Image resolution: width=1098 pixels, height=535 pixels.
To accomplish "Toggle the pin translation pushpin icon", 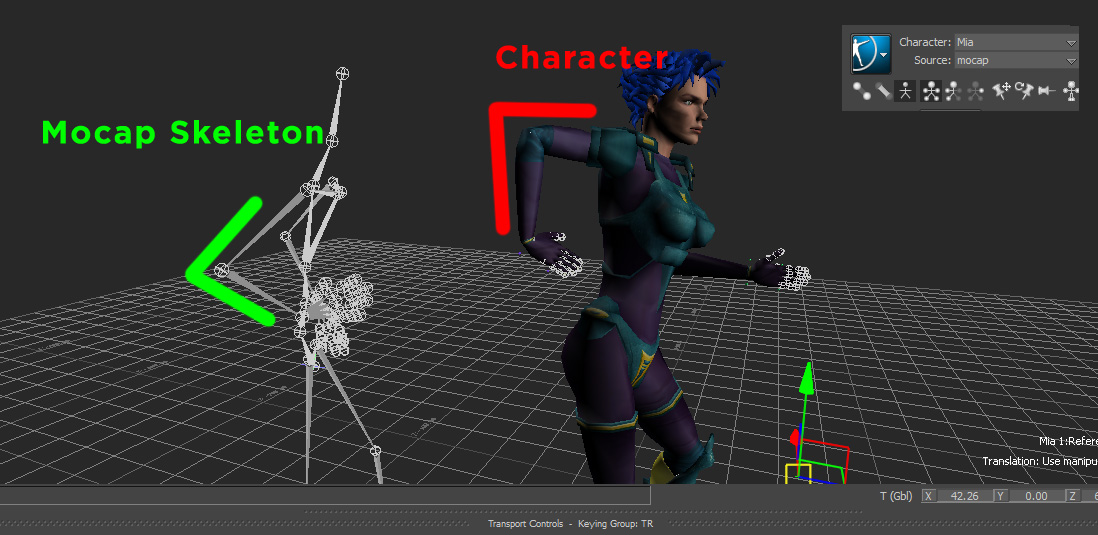I will tap(1001, 90).
